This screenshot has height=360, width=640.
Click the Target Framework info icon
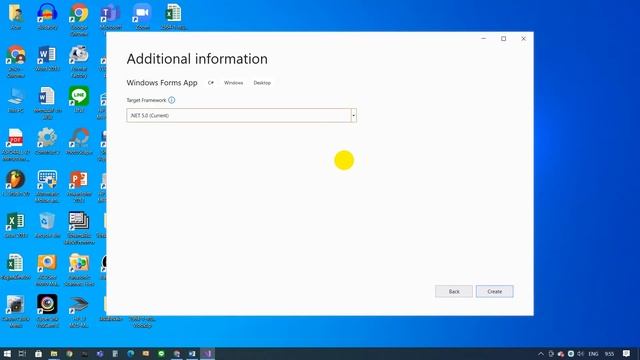[x=171, y=100]
